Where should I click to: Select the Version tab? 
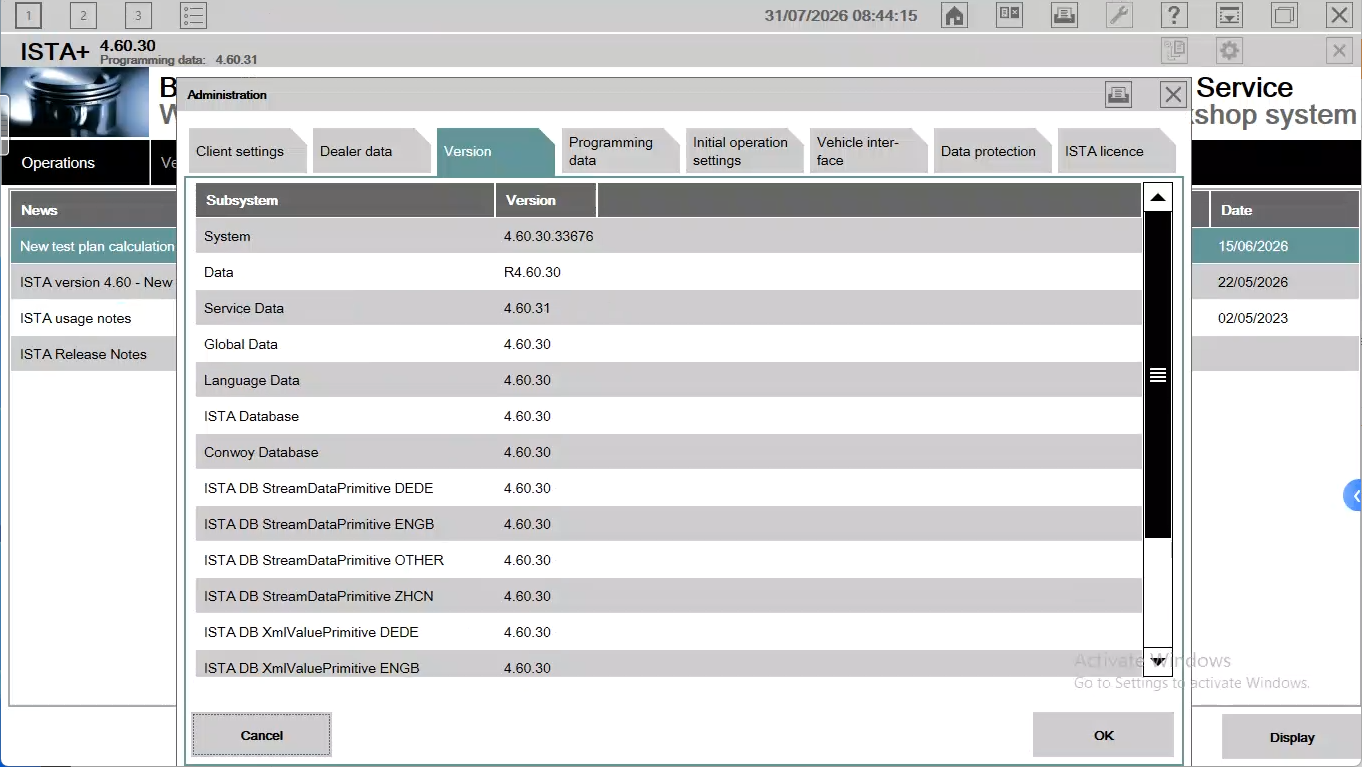tap(494, 151)
